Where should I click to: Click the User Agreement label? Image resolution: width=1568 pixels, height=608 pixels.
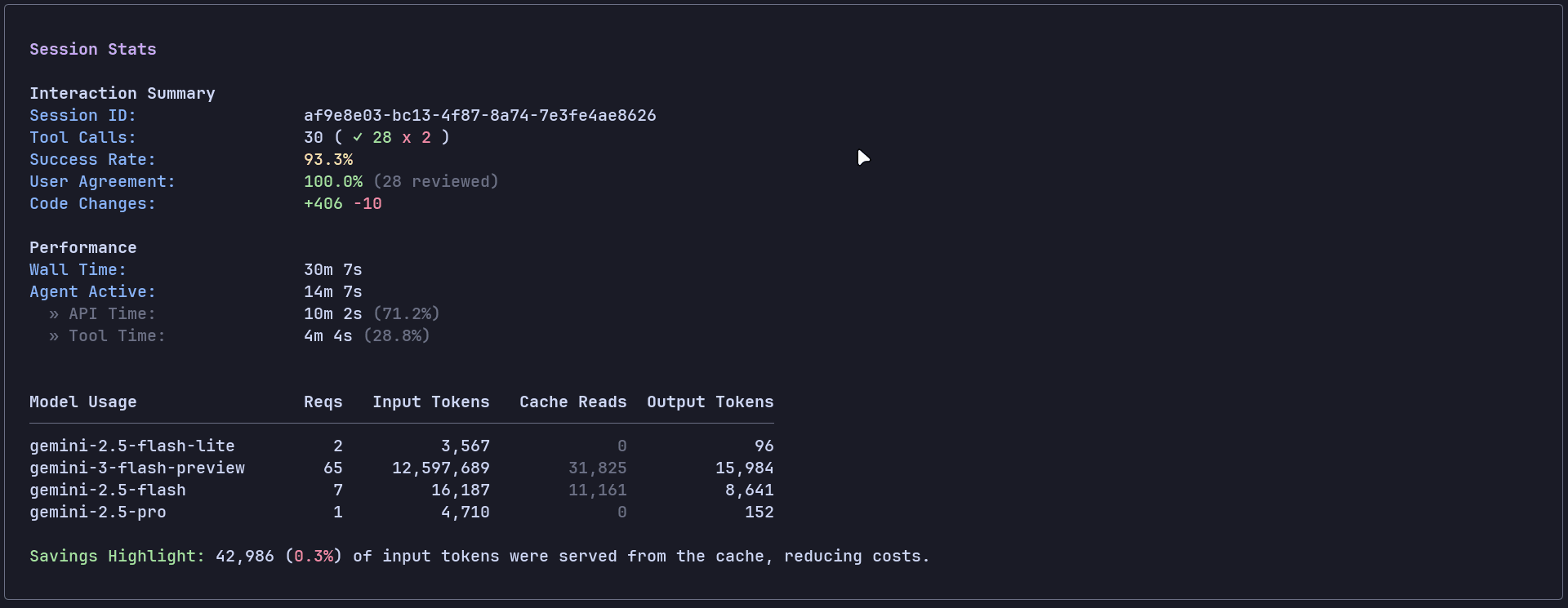103,181
